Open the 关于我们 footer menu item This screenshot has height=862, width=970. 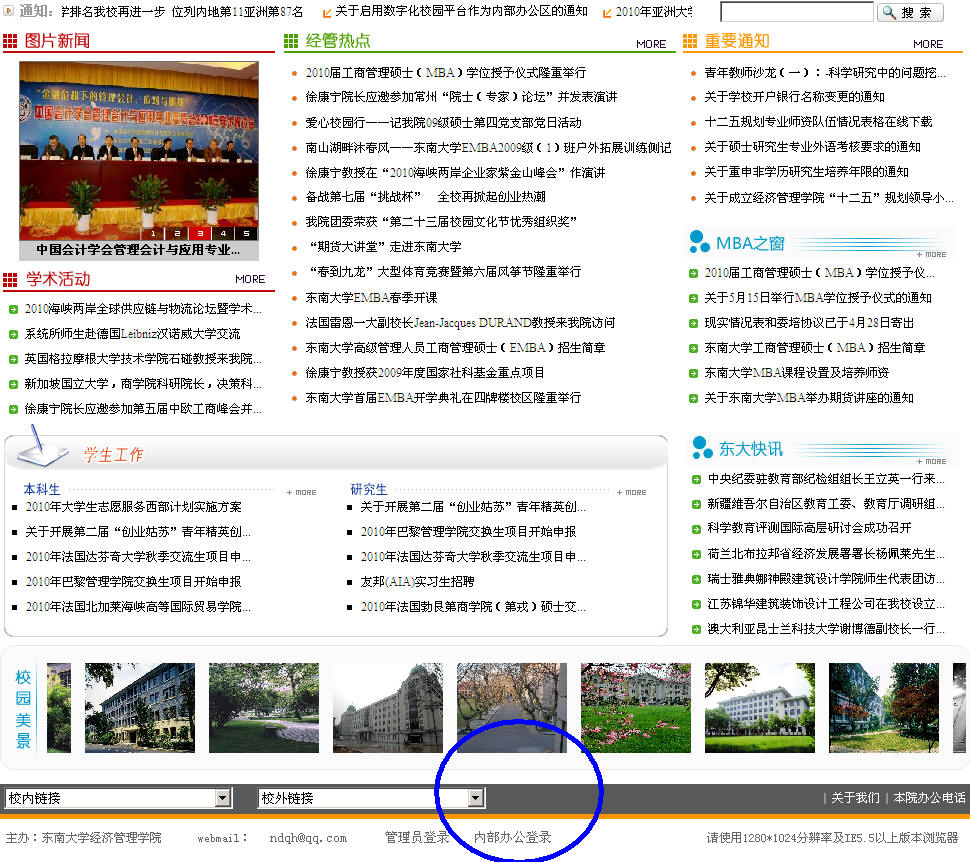pyautogui.click(x=855, y=798)
